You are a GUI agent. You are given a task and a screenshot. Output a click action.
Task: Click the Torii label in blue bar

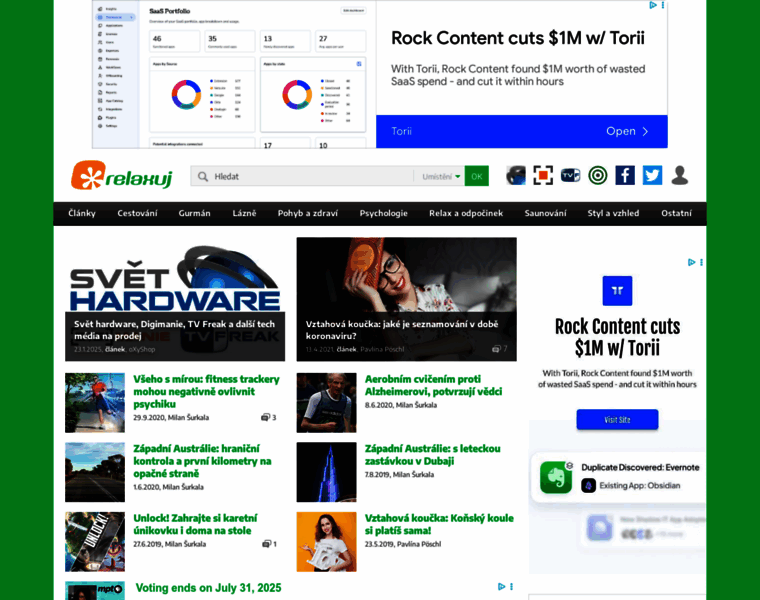401,131
